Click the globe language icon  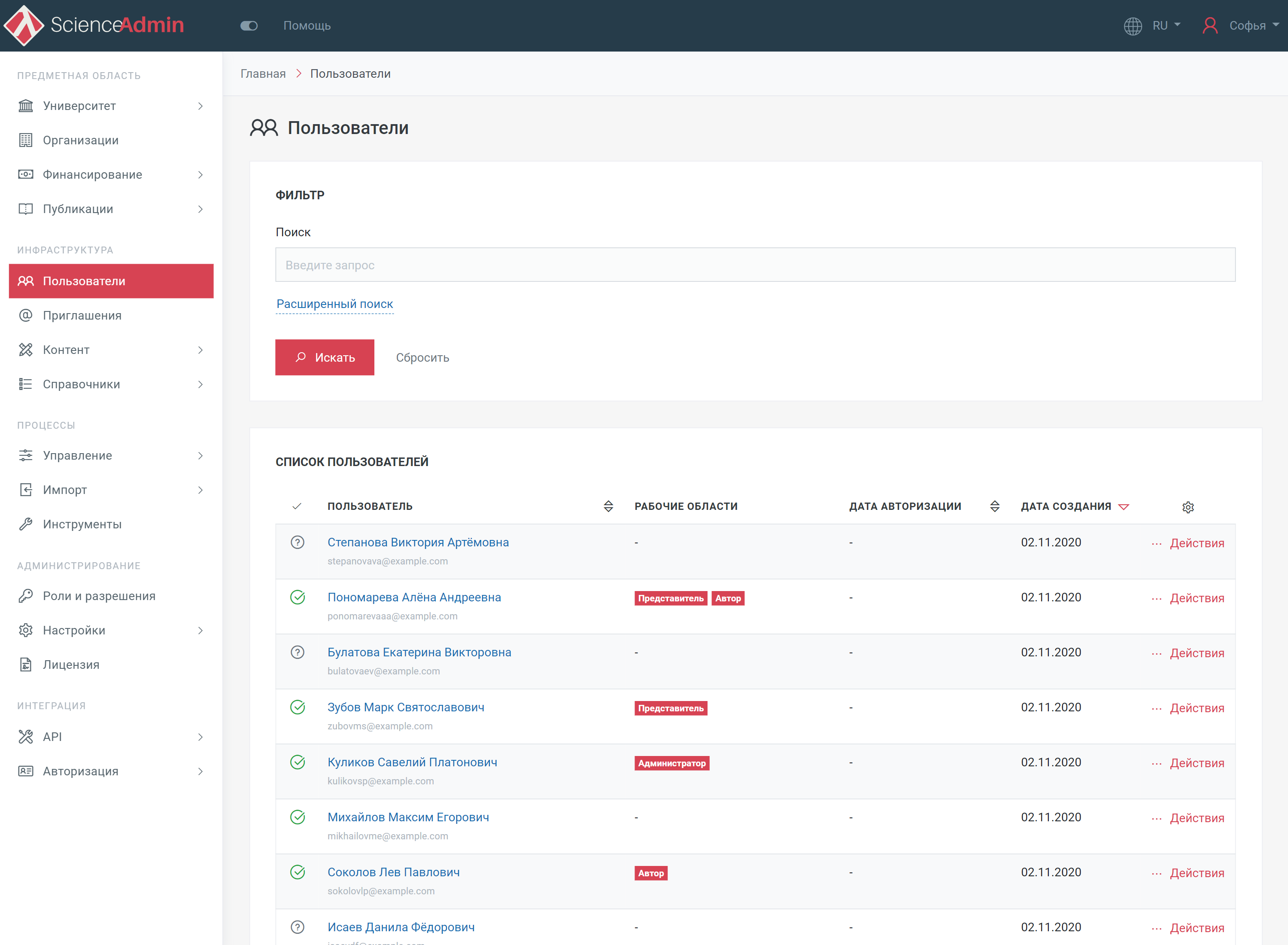[x=1133, y=26]
